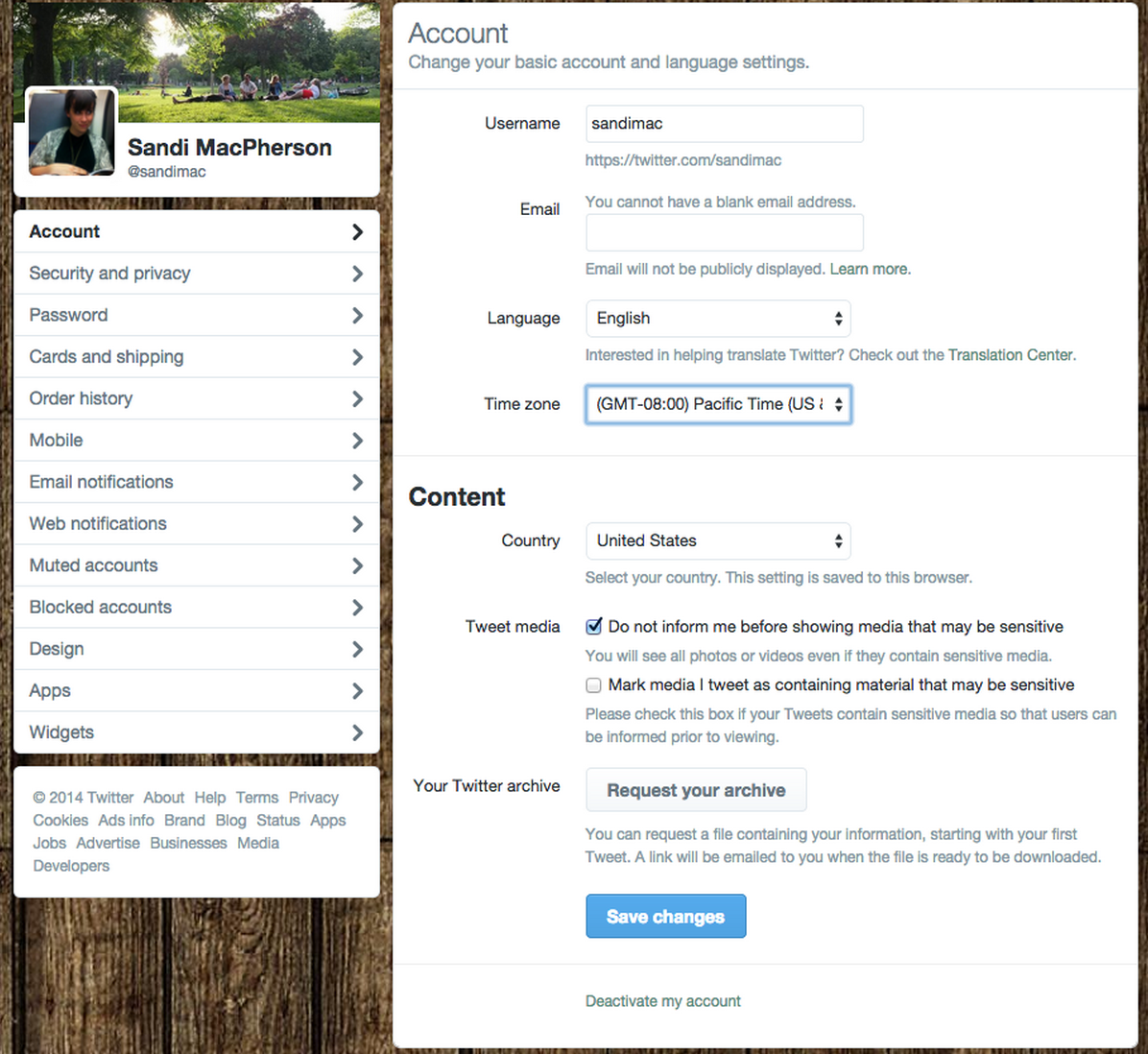Open the Developers footer link
Image resolution: width=1148 pixels, height=1054 pixels.
[71, 866]
